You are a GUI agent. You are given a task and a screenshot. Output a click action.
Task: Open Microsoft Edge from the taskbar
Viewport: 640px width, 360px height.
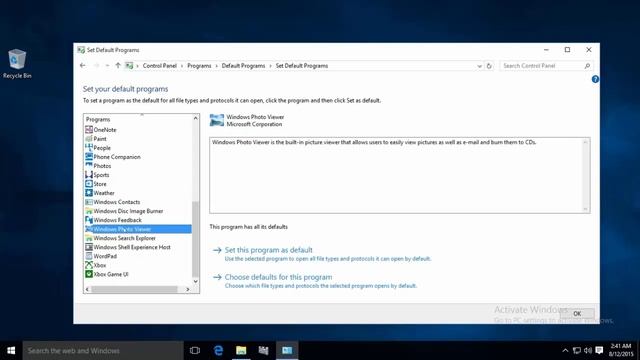point(218,350)
